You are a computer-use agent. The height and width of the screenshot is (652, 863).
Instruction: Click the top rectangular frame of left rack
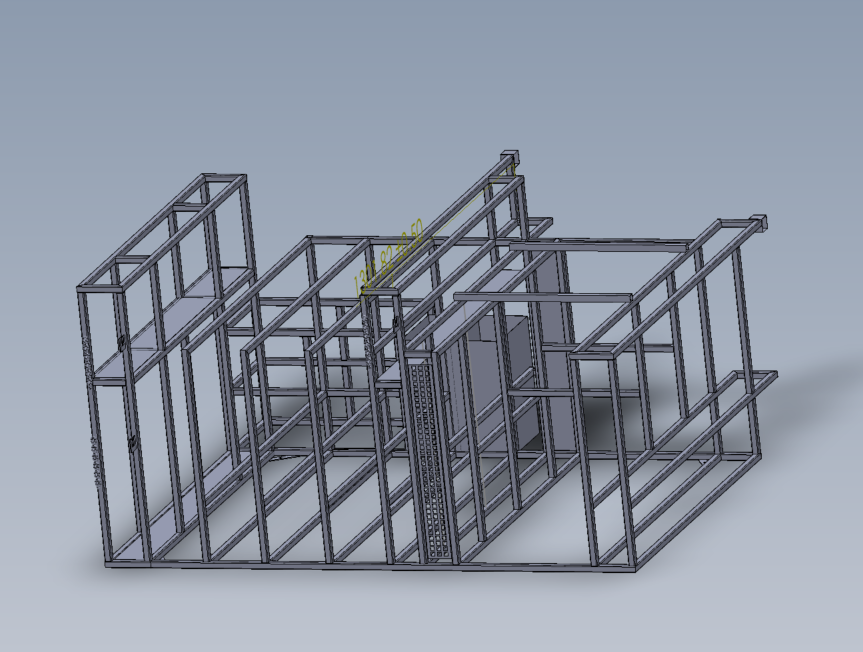coord(161,233)
